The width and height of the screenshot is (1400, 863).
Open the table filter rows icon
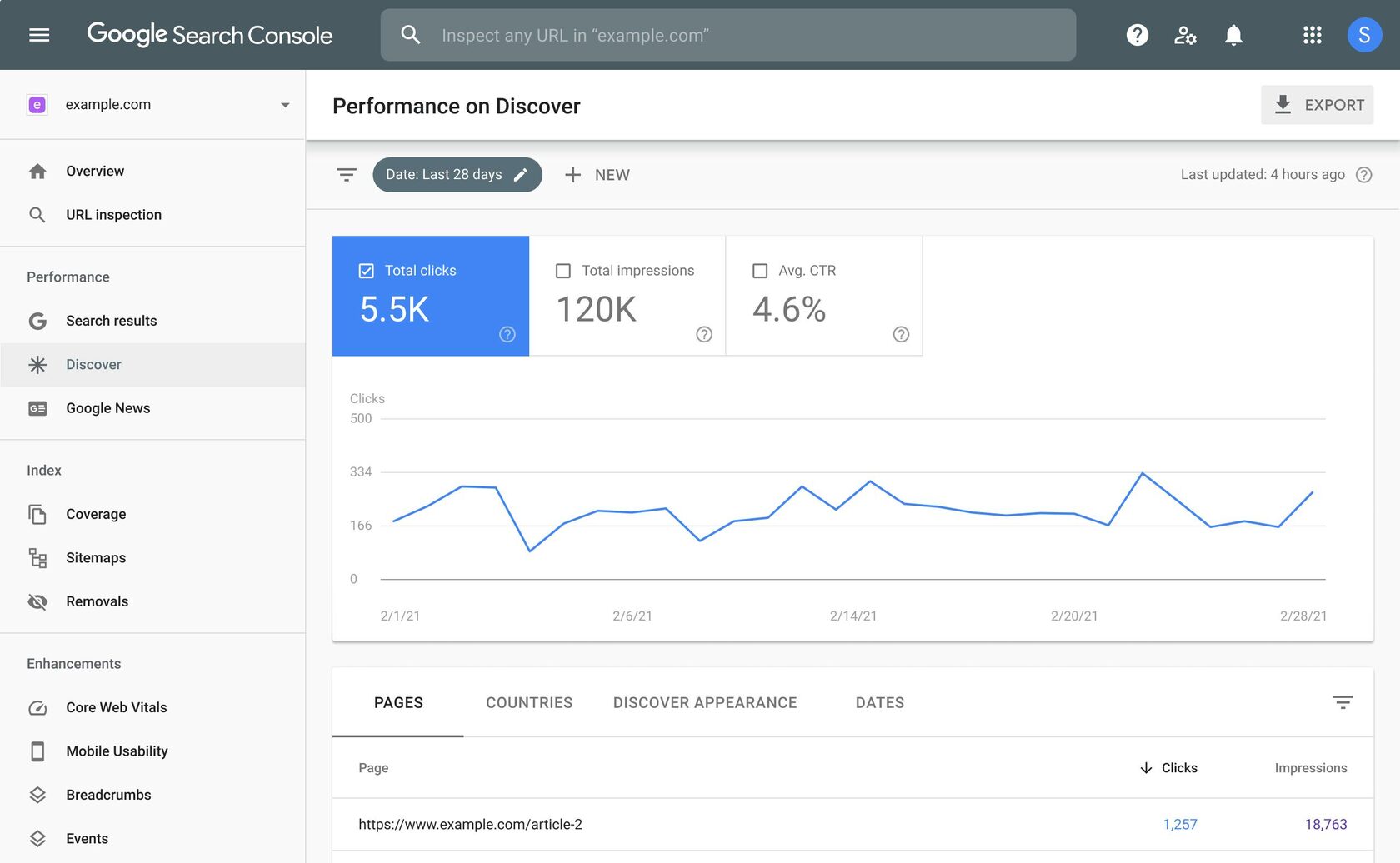coord(1342,702)
